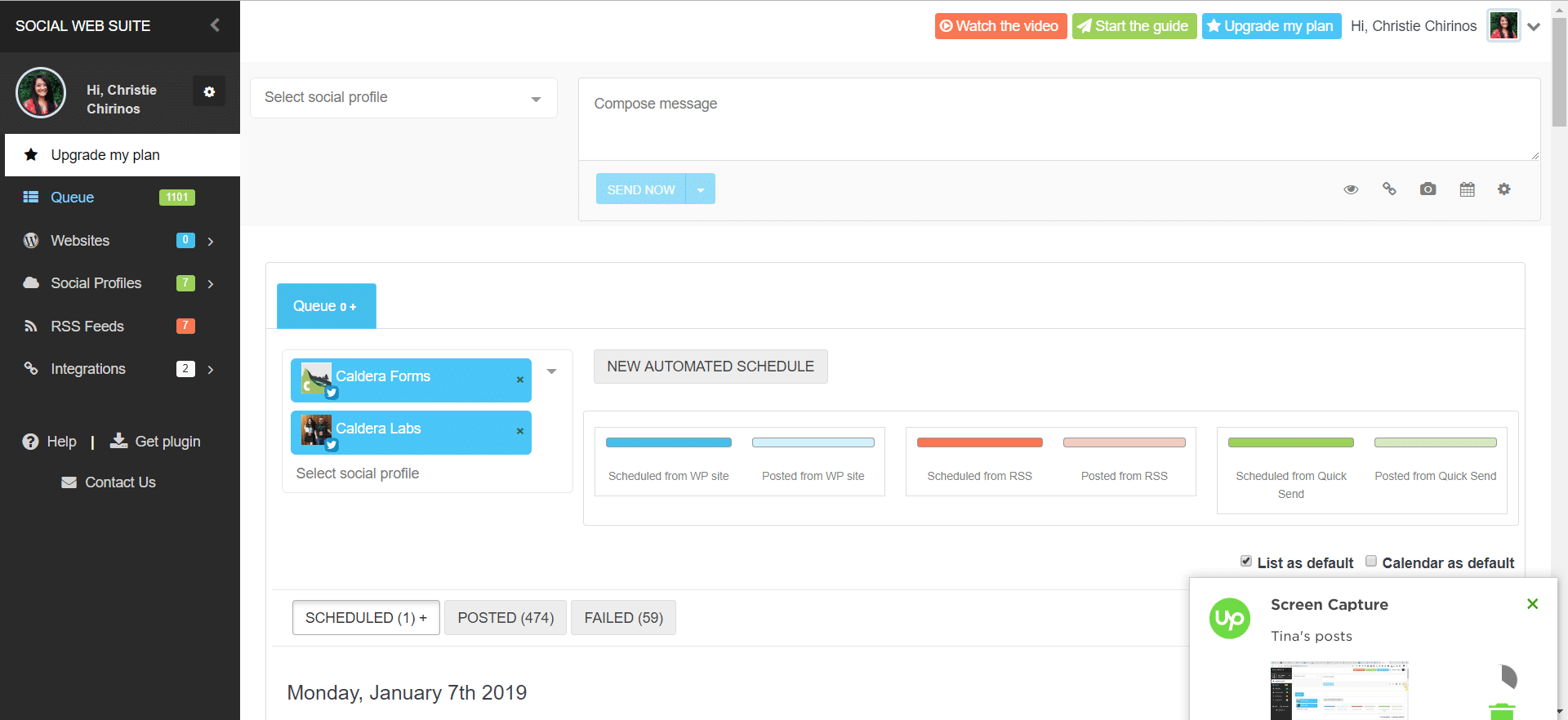Switch to the FAILED (59) tab
The width and height of the screenshot is (1568, 720).
pos(623,618)
